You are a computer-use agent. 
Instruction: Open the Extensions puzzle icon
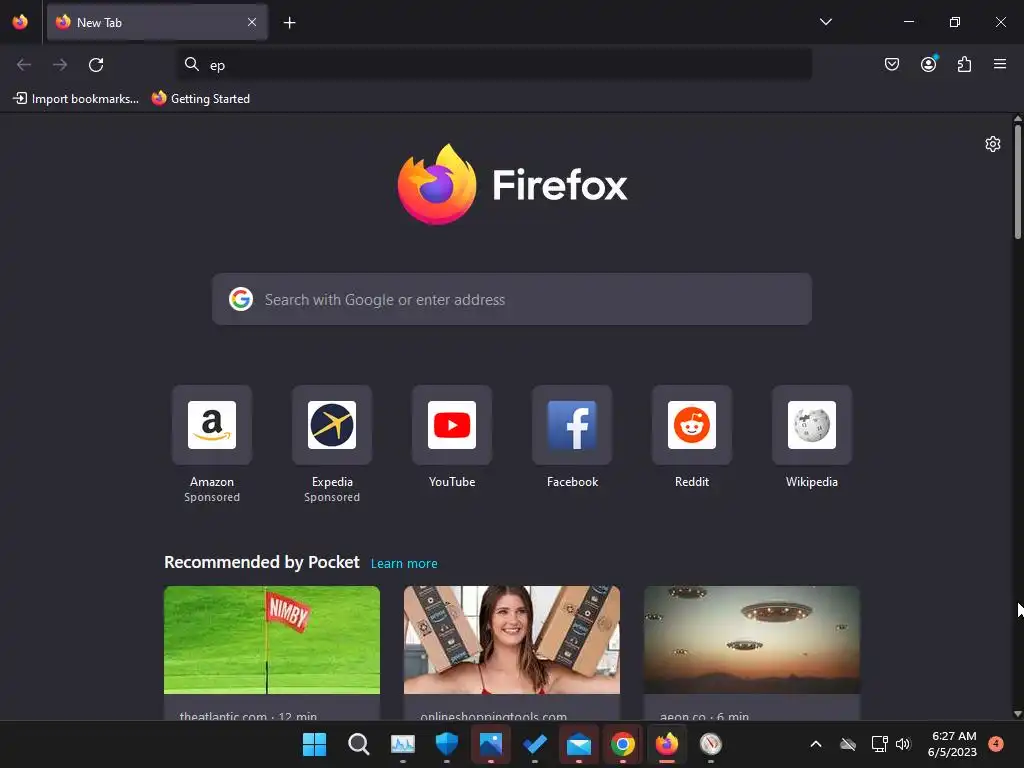(x=964, y=64)
